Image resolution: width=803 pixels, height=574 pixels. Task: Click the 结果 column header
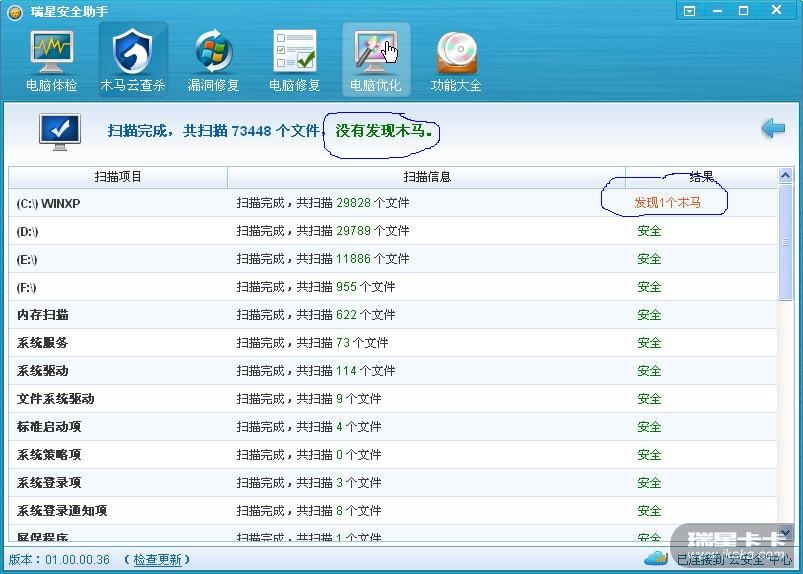701,177
